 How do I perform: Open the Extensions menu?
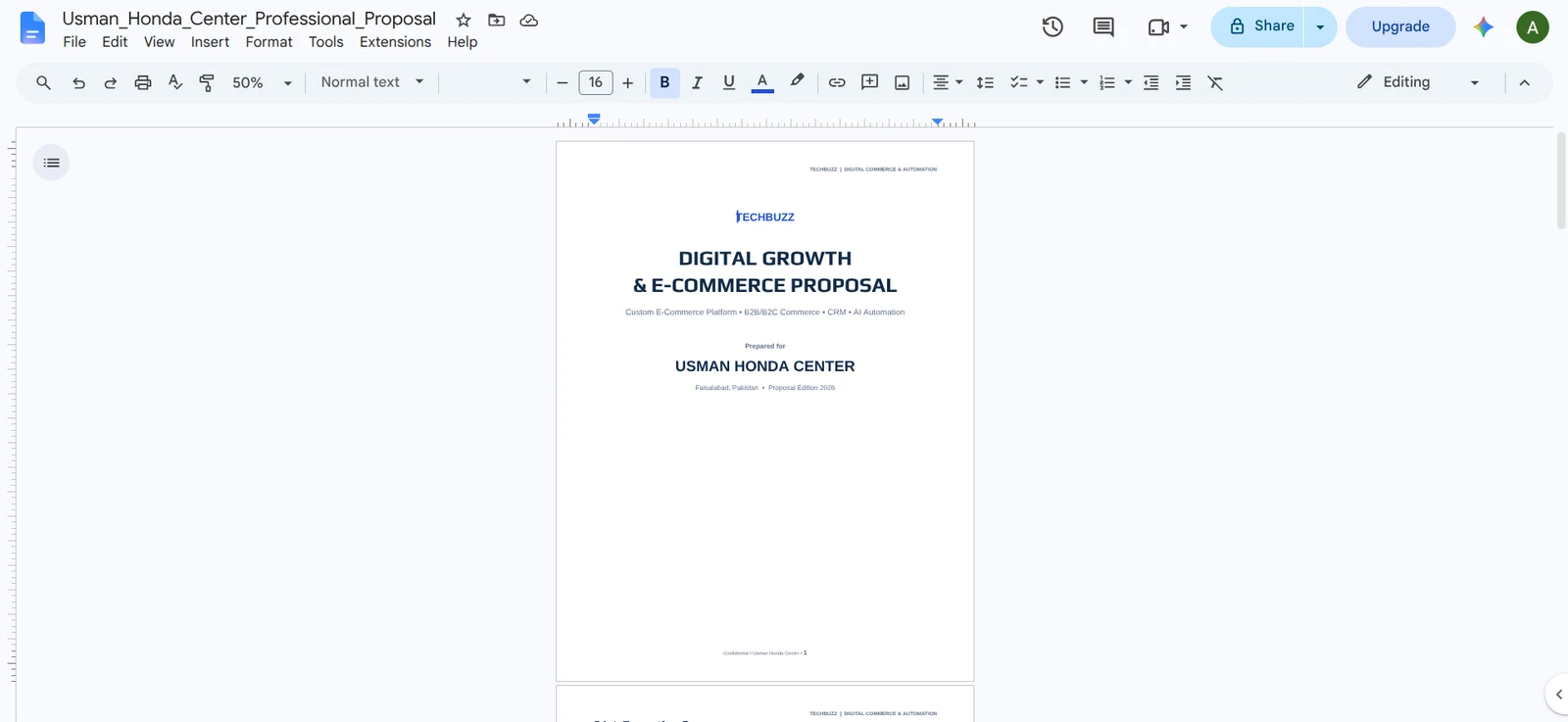(395, 42)
